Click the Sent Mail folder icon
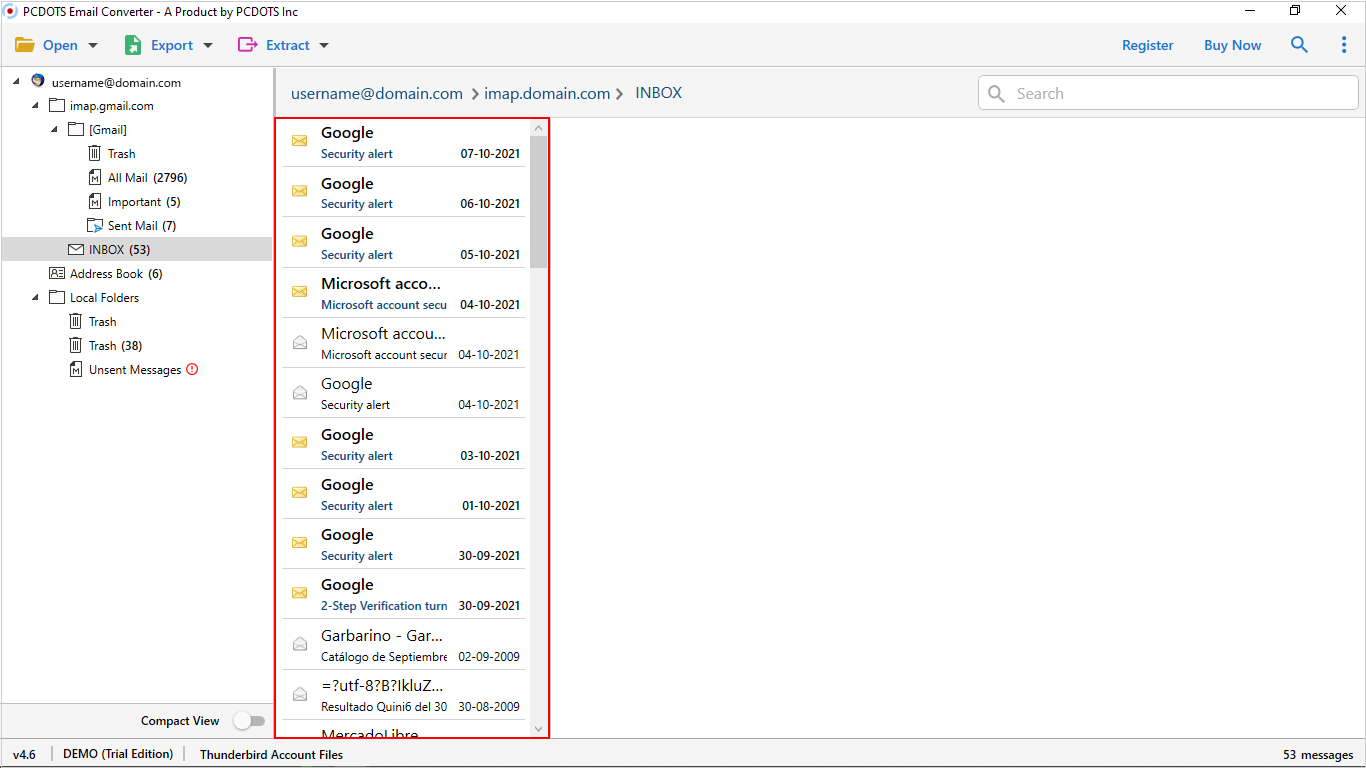This screenshot has height=768, width=1366. pyautogui.click(x=95, y=225)
